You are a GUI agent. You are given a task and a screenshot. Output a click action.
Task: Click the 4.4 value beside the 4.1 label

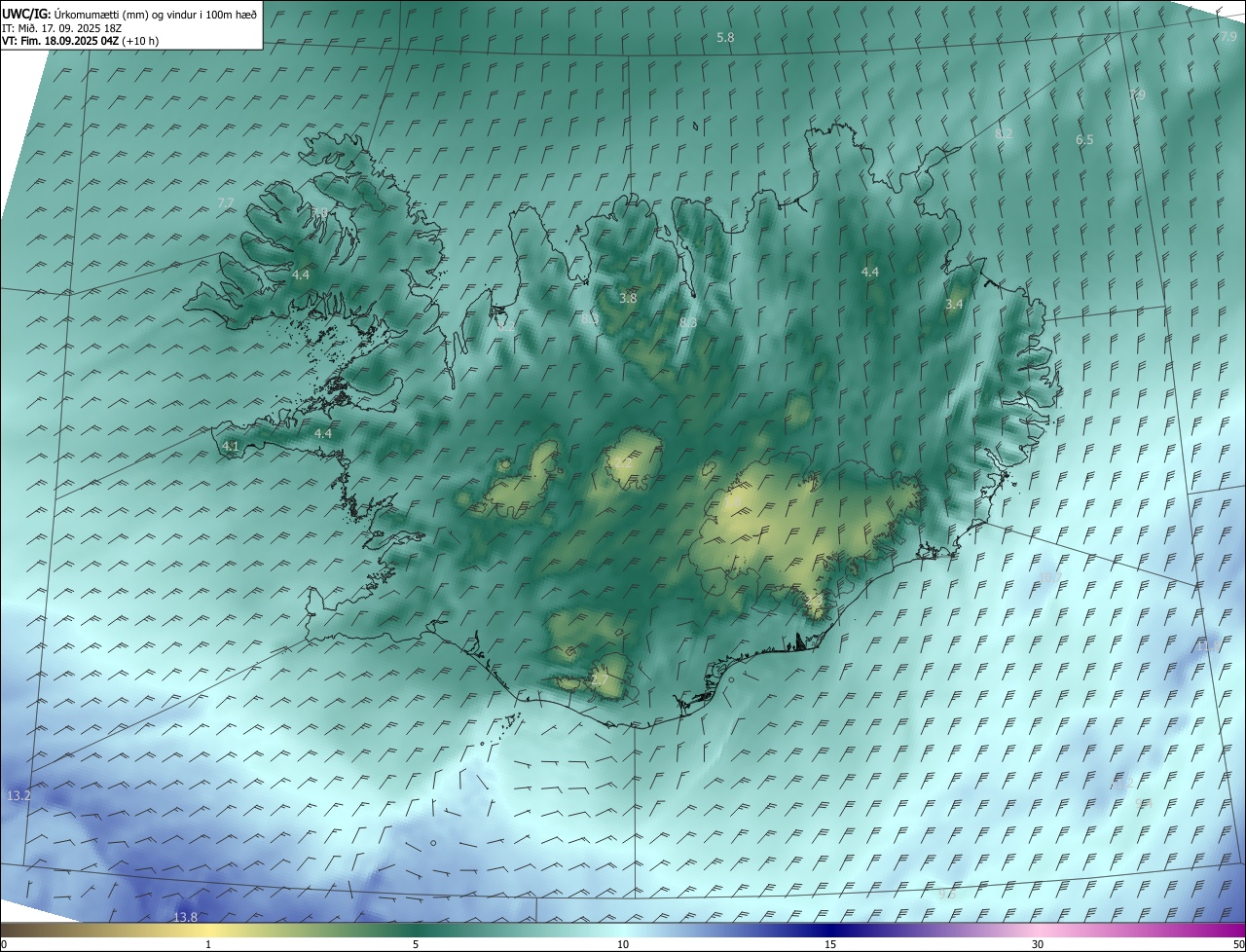(323, 433)
